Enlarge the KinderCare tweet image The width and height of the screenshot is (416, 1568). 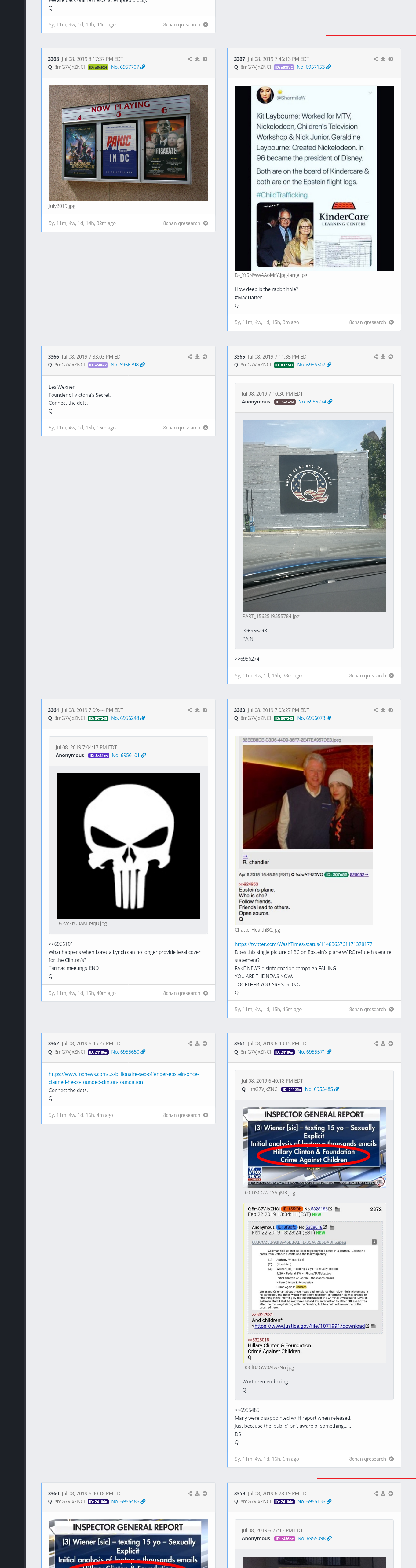[314, 178]
